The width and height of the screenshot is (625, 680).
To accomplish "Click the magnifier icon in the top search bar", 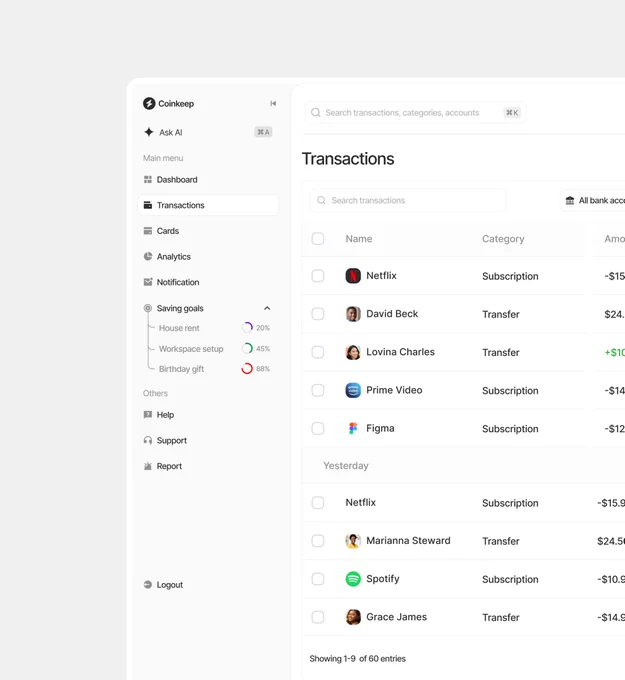I will [x=316, y=113].
